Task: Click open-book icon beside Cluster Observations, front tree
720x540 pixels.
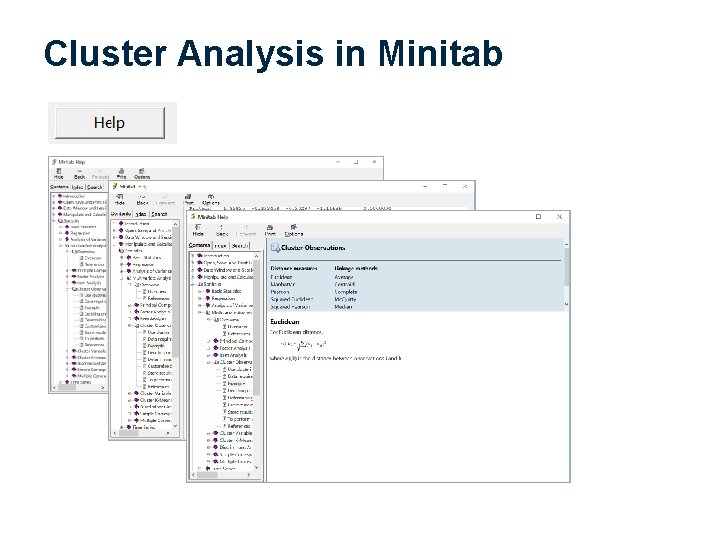Action: click(x=216, y=362)
